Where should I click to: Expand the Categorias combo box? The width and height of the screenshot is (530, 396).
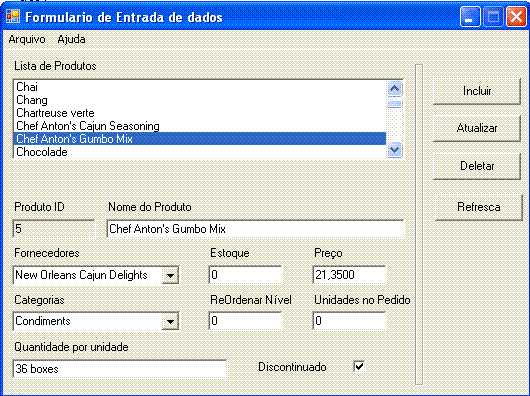(170, 322)
